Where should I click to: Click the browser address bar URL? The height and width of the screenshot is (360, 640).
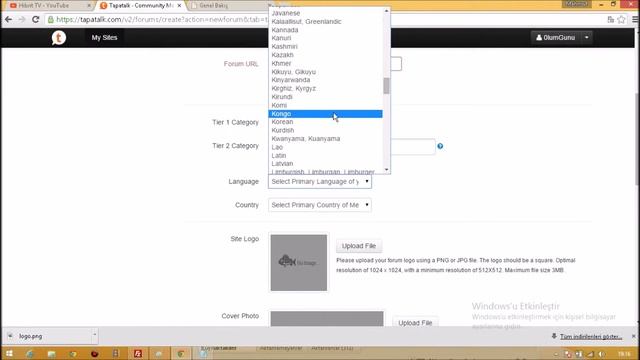[x=162, y=19]
